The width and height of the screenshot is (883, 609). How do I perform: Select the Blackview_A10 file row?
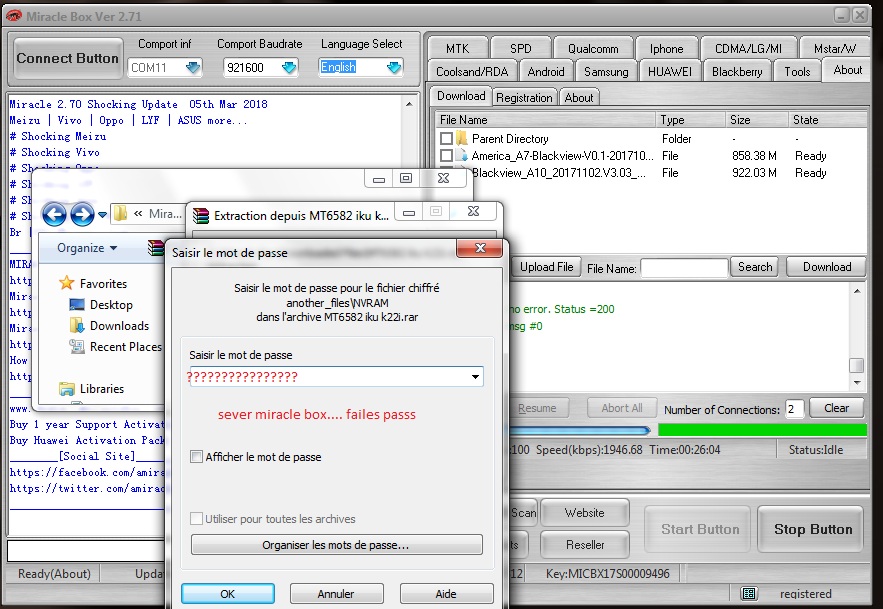click(x=651, y=173)
